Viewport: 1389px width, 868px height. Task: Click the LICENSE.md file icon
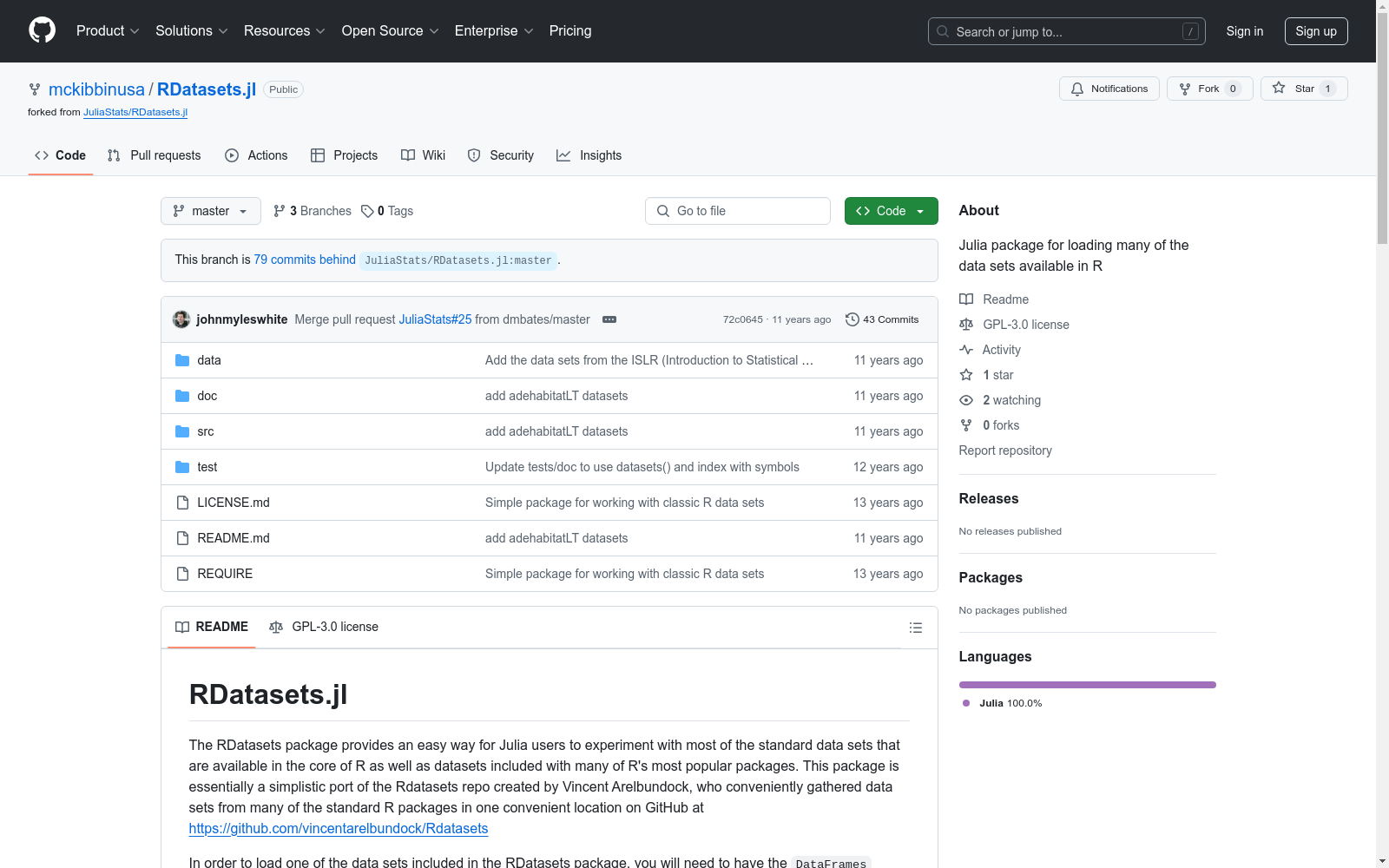click(x=182, y=503)
